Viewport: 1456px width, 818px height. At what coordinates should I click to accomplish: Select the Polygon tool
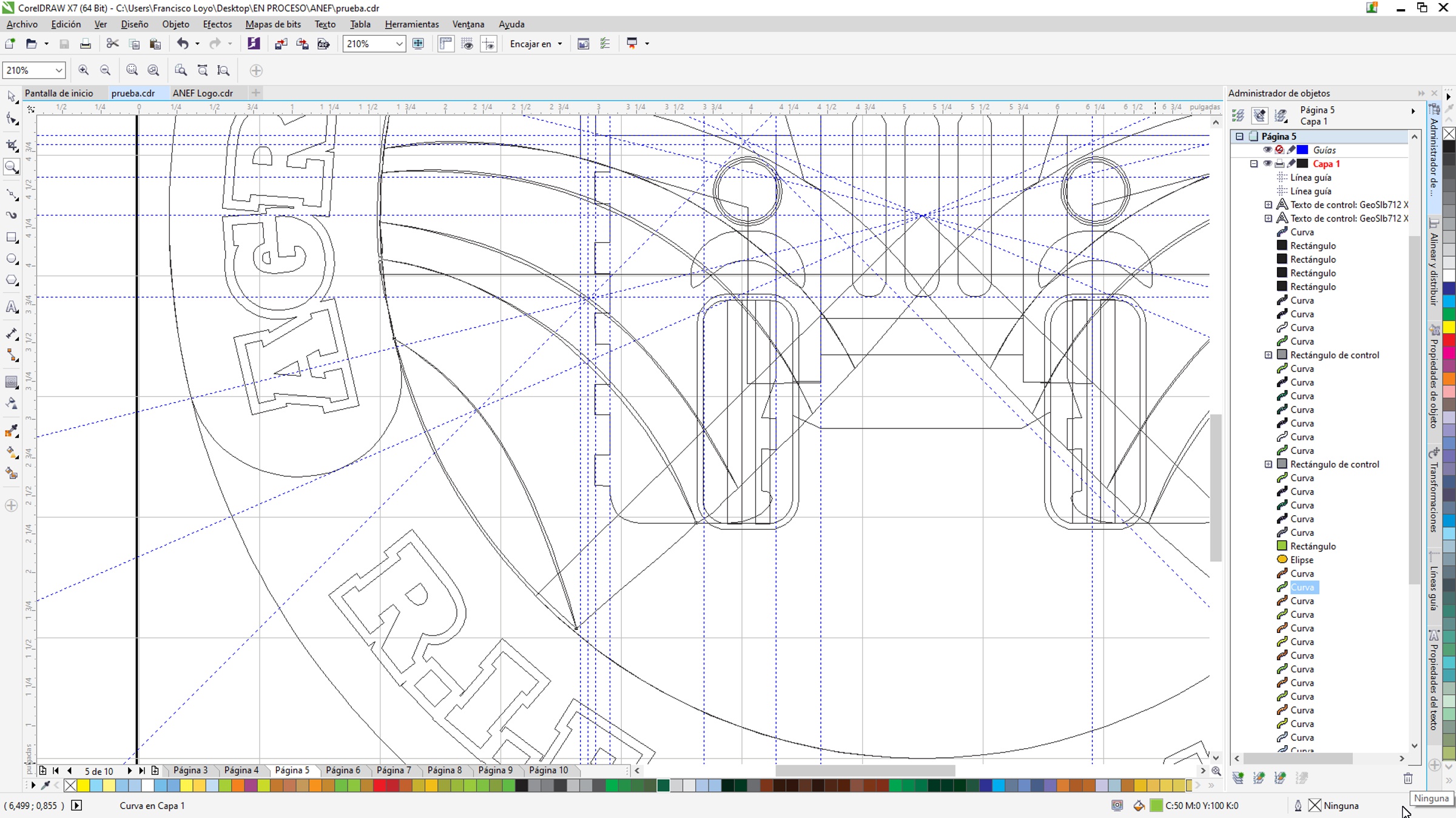pos(12,280)
